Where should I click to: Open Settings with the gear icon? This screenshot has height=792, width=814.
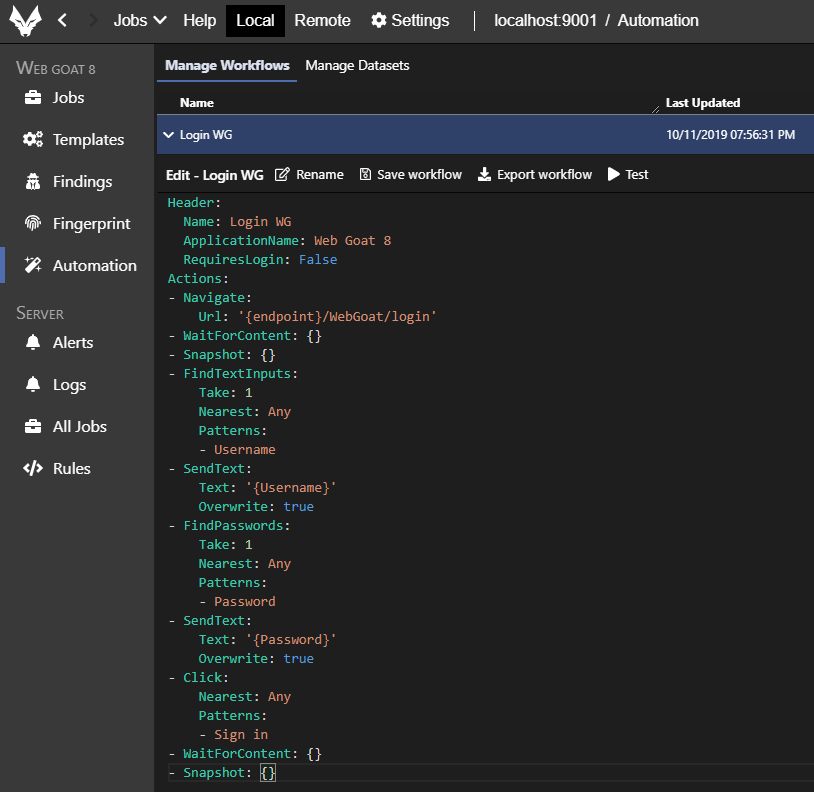(x=410, y=20)
